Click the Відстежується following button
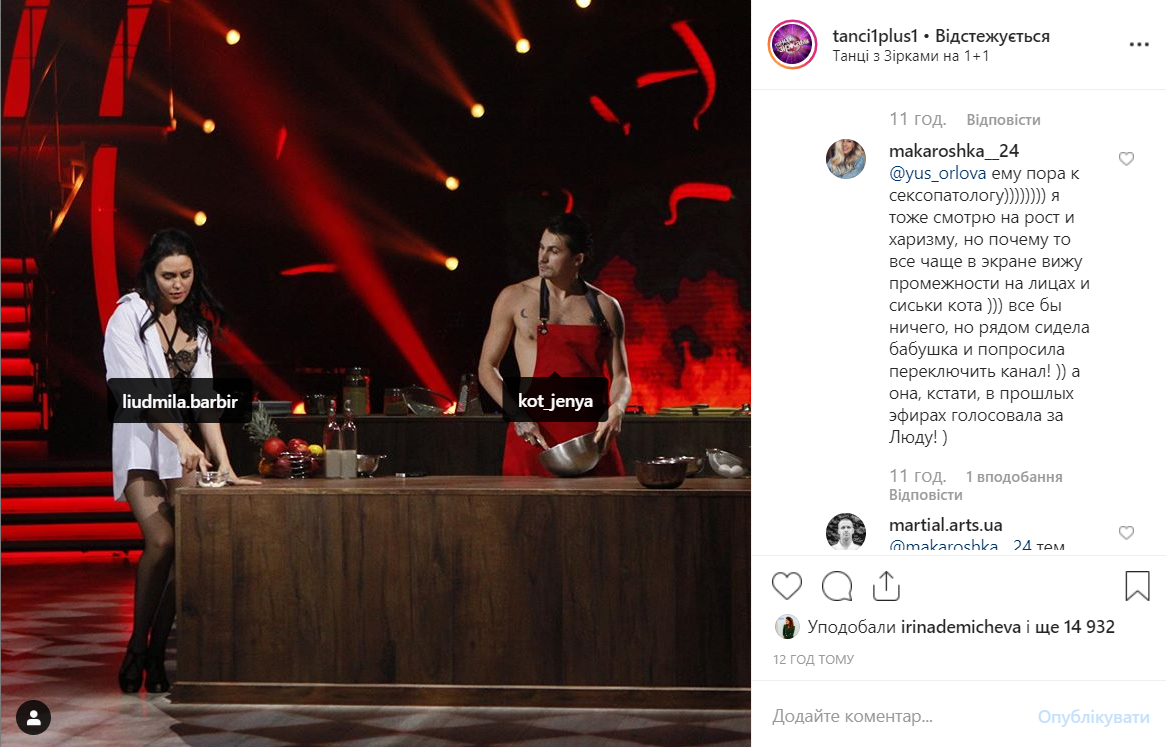 pyautogui.click(x=992, y=36)
